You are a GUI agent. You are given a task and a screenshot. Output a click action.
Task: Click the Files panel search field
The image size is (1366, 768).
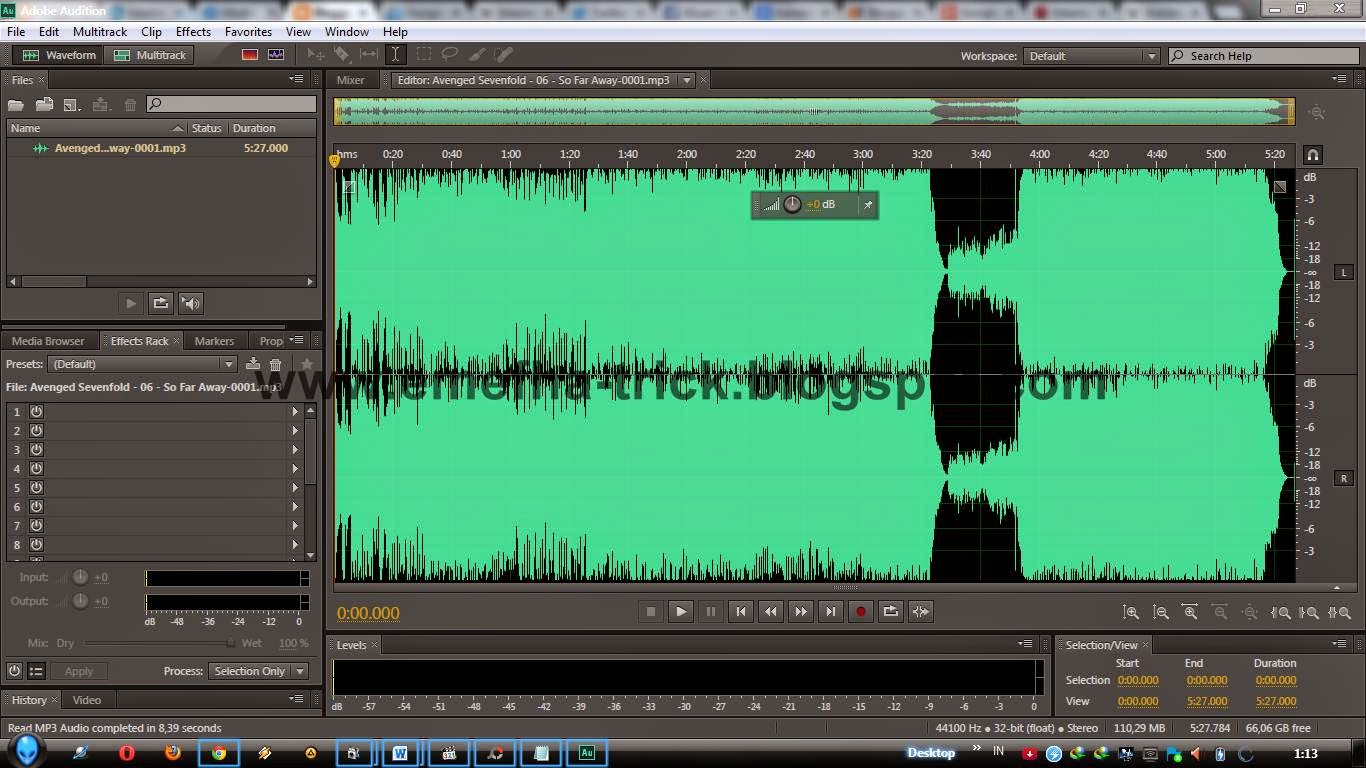click(x=232, y=104)
